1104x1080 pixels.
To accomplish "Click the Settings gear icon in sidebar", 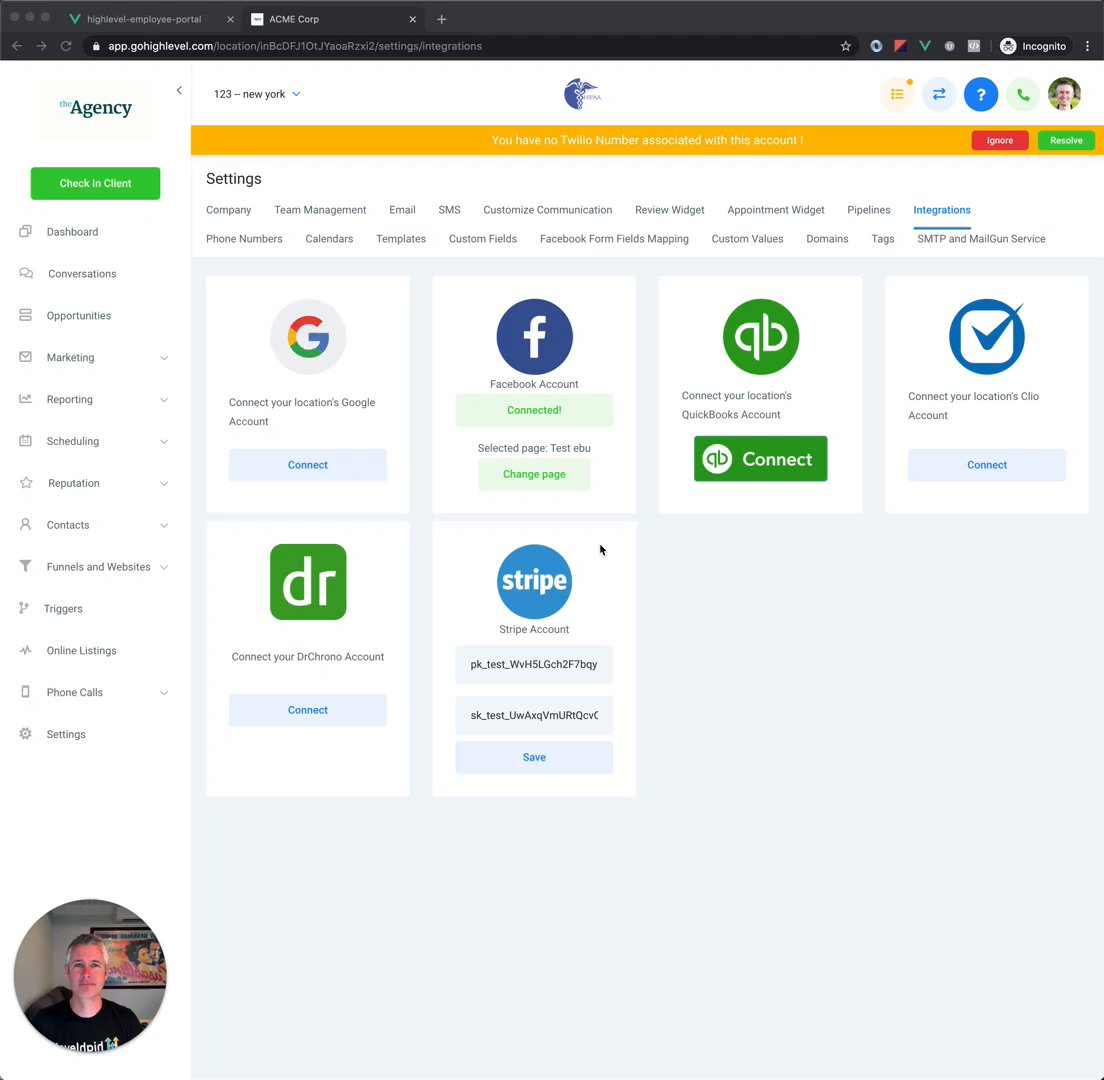I will point(25,734).
